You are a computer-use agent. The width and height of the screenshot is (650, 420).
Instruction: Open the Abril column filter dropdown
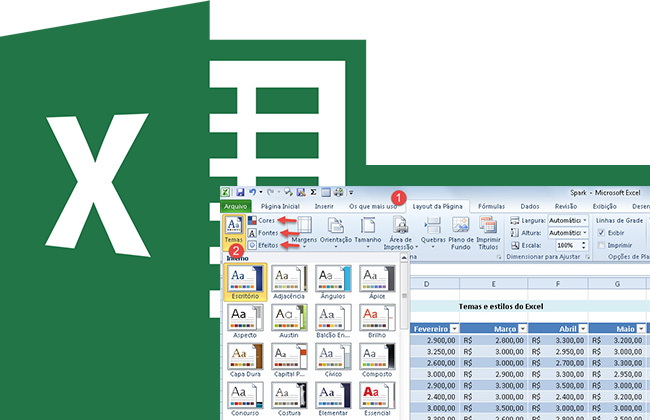click(x=583, y=329)
